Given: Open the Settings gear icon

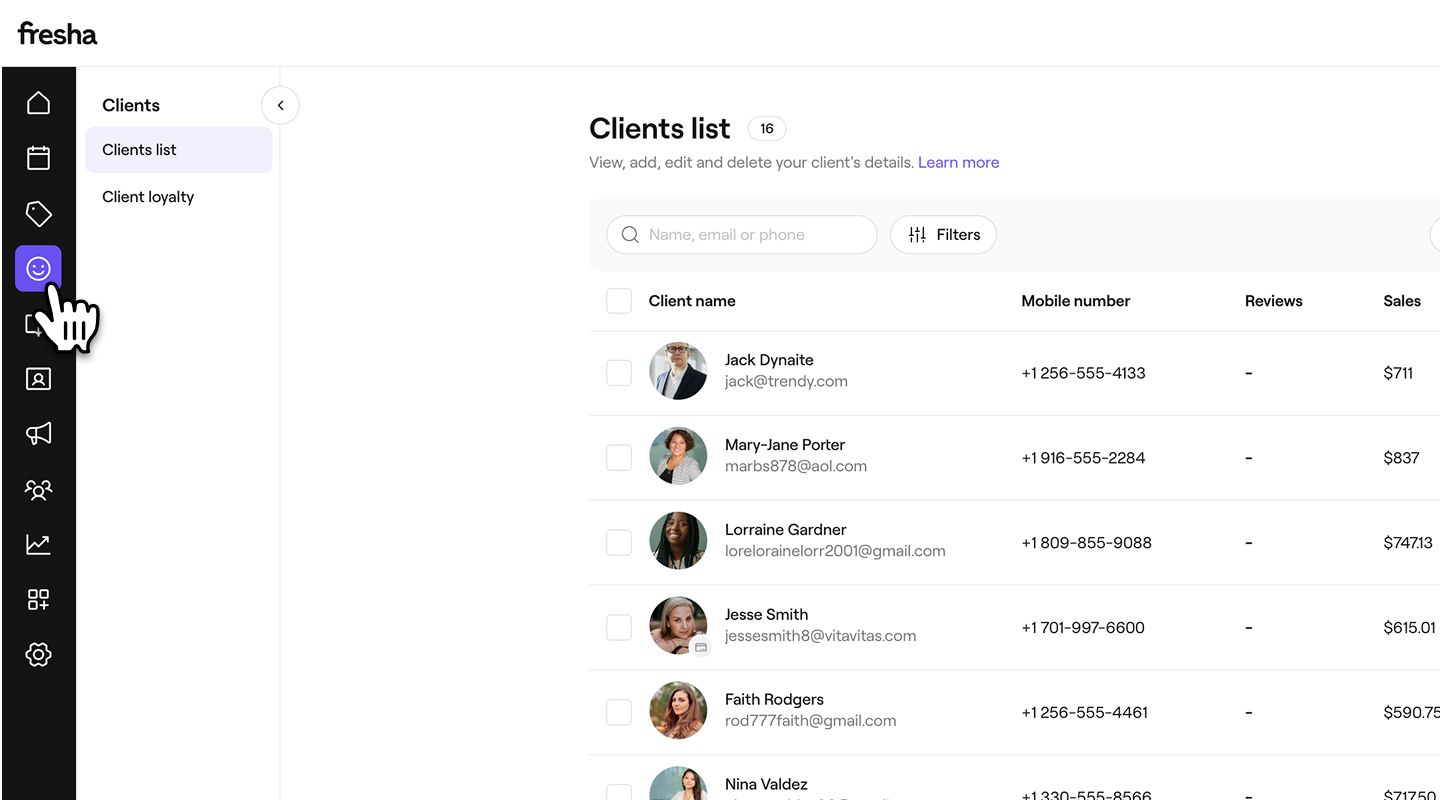Looking at the screenshot, I should pos(38,654).
